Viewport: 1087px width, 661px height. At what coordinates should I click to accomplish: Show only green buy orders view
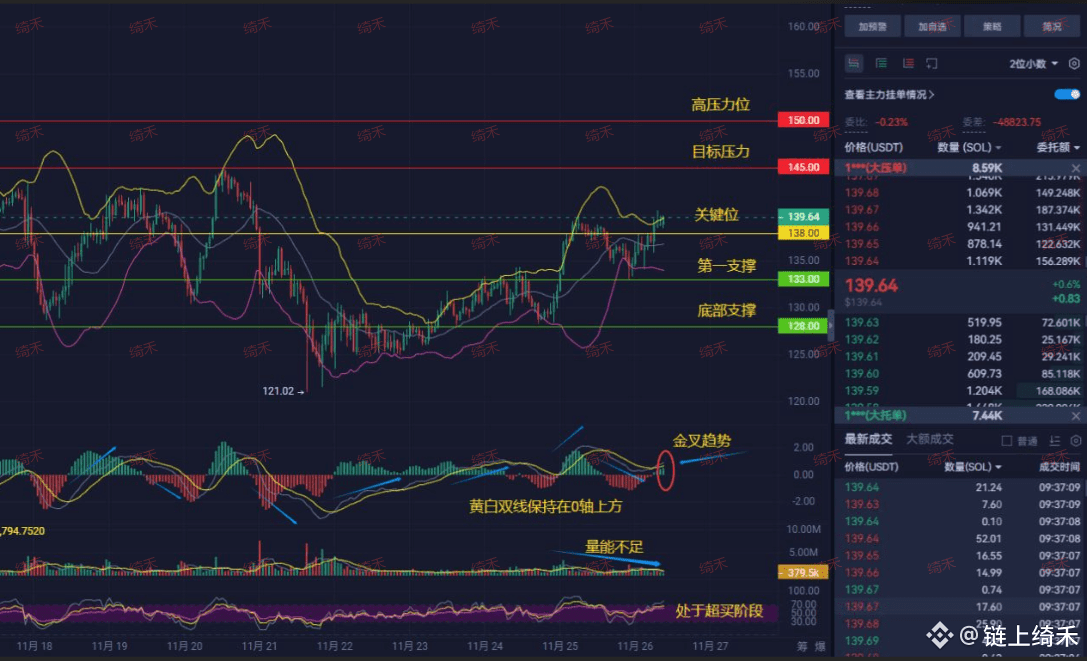(x=881, y=63)
